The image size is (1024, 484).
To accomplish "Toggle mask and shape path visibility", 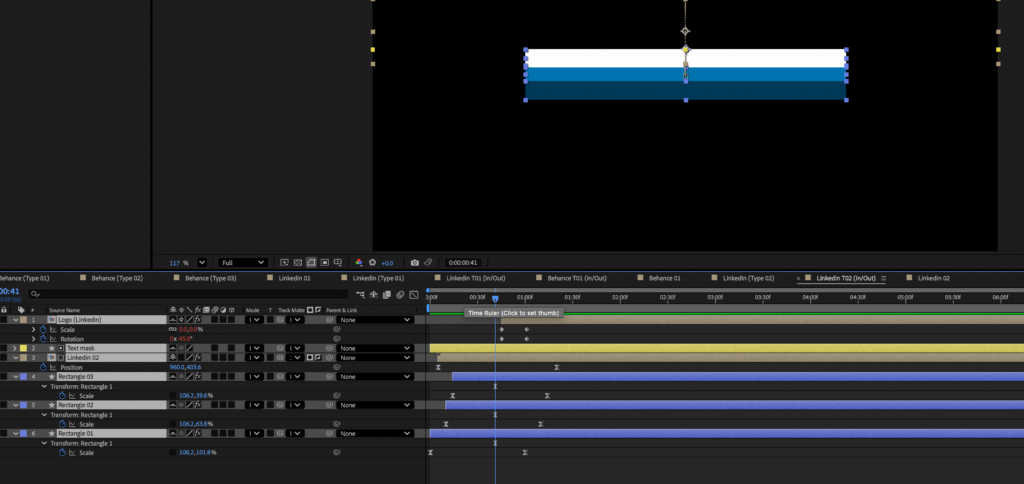I will tap(311, 263).
